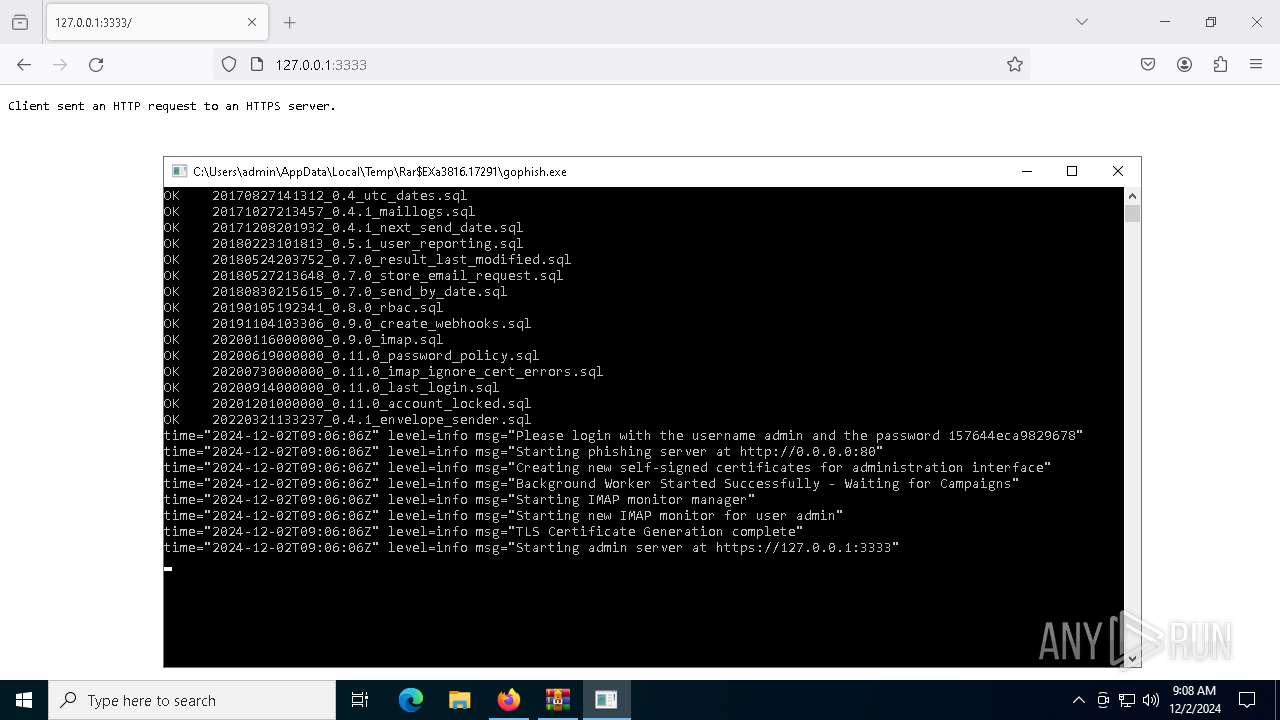Click the 0.9.0_create_webhooks.sql line
Screen dimensions: 1280x720
click(347, 324)
